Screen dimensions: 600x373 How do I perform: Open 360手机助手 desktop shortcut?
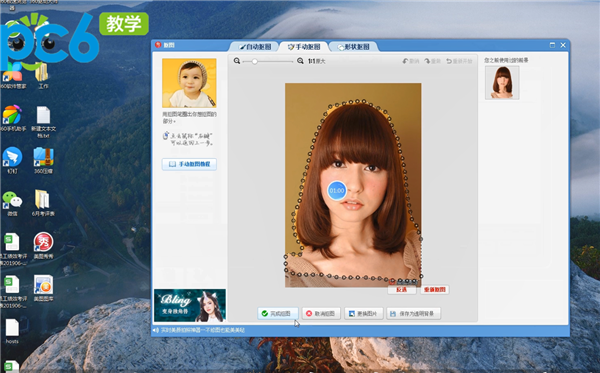tap(13, 118)
